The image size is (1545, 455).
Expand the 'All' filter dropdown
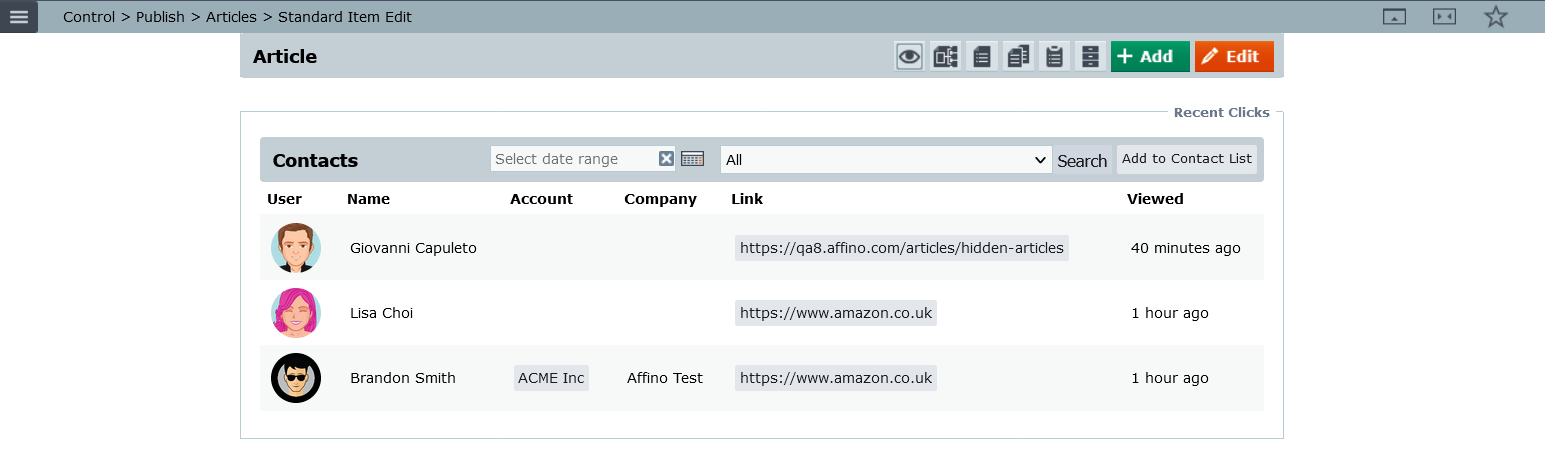pyautogui.click(x=885, y=160)
